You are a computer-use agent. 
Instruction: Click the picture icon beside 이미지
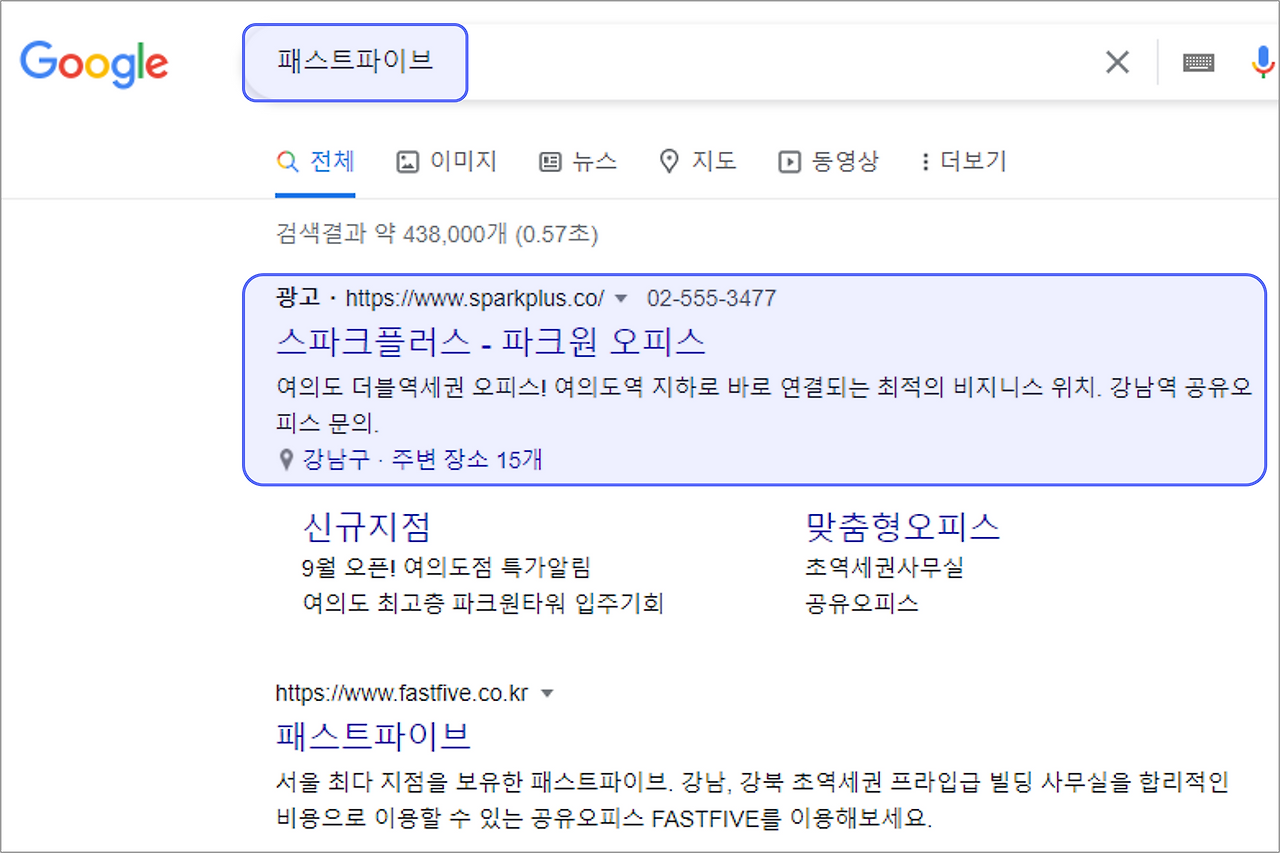[x=406, y=160]
